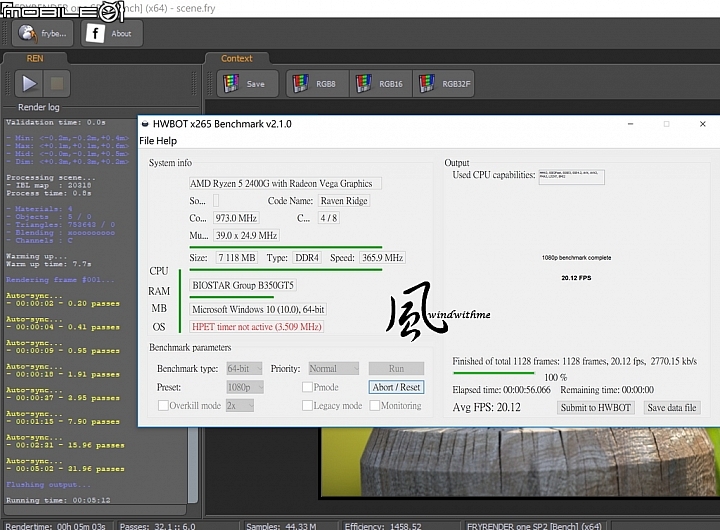Minimize the HWBOT x265 Benchmark window
Screen dimensions: 720x530
pyautogui.click(x=630, y=124)
